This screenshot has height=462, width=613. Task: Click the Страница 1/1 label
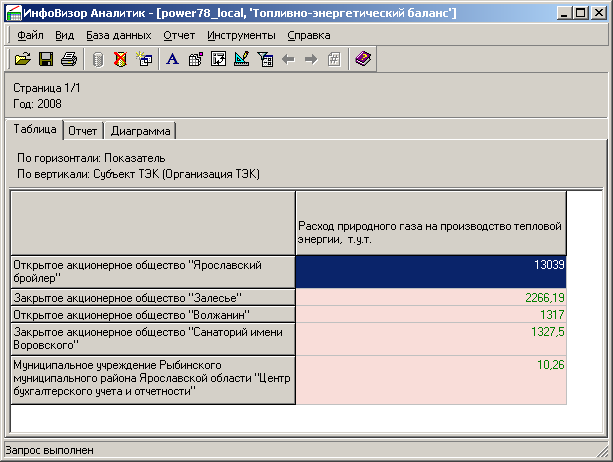click(47, 88)
